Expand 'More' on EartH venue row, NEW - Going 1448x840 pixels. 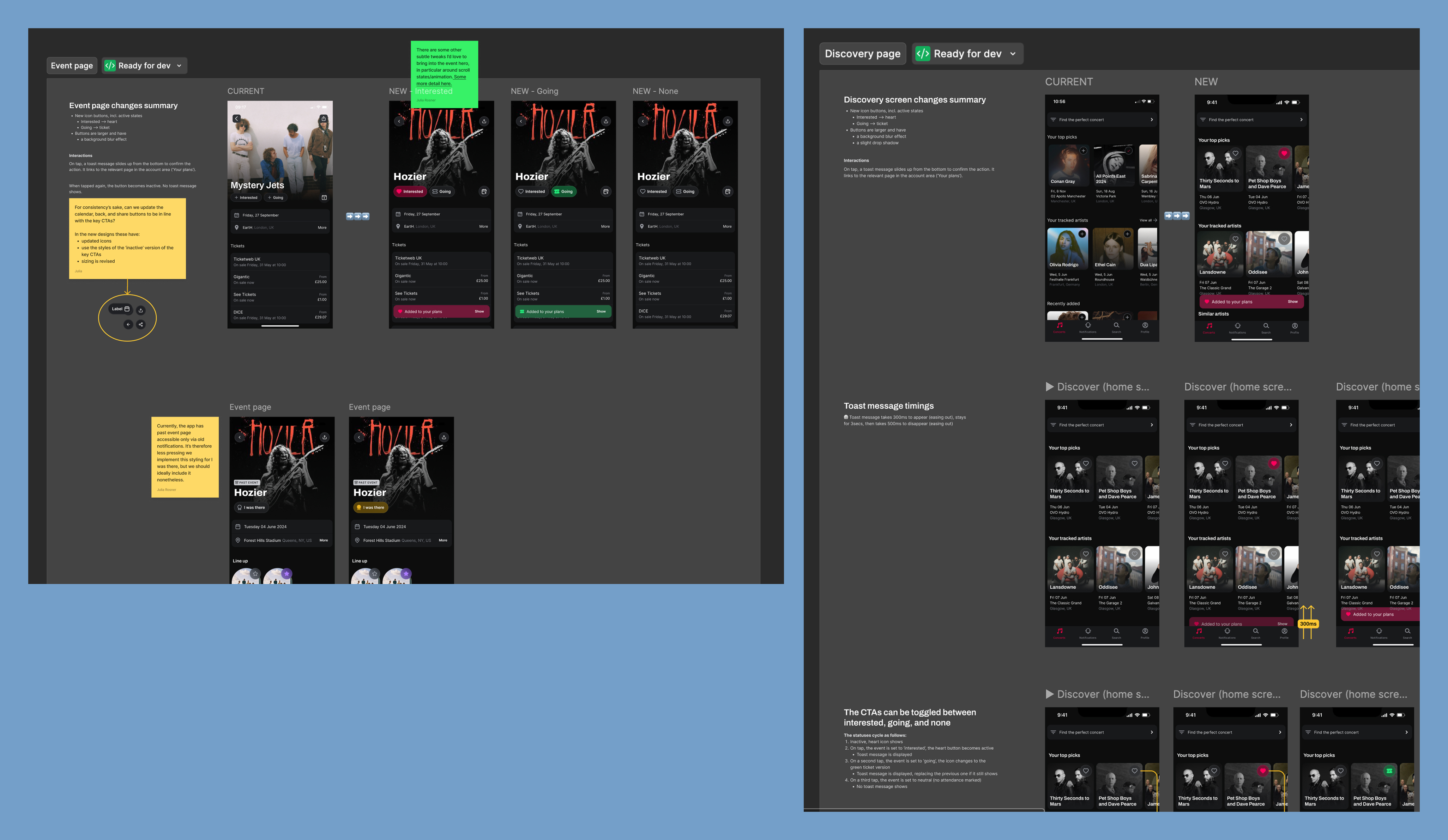coord(606,227)
